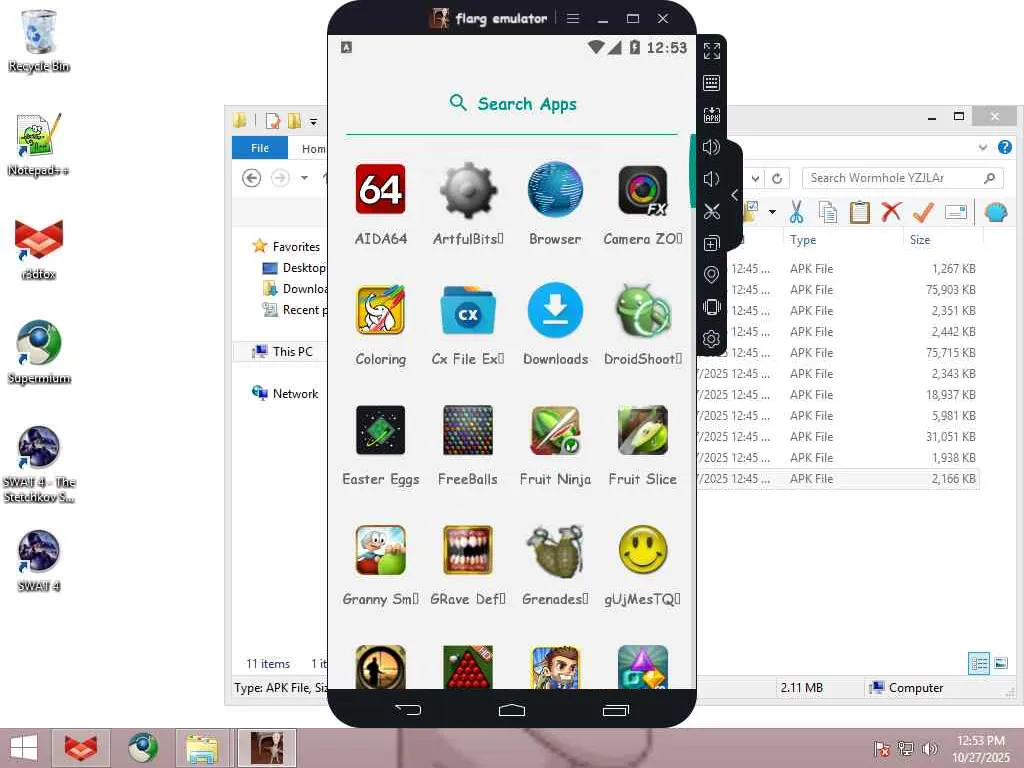Open the File tab in Explorer
The height and width of the screenshot is (768, 1024).
tap(260, 148)
